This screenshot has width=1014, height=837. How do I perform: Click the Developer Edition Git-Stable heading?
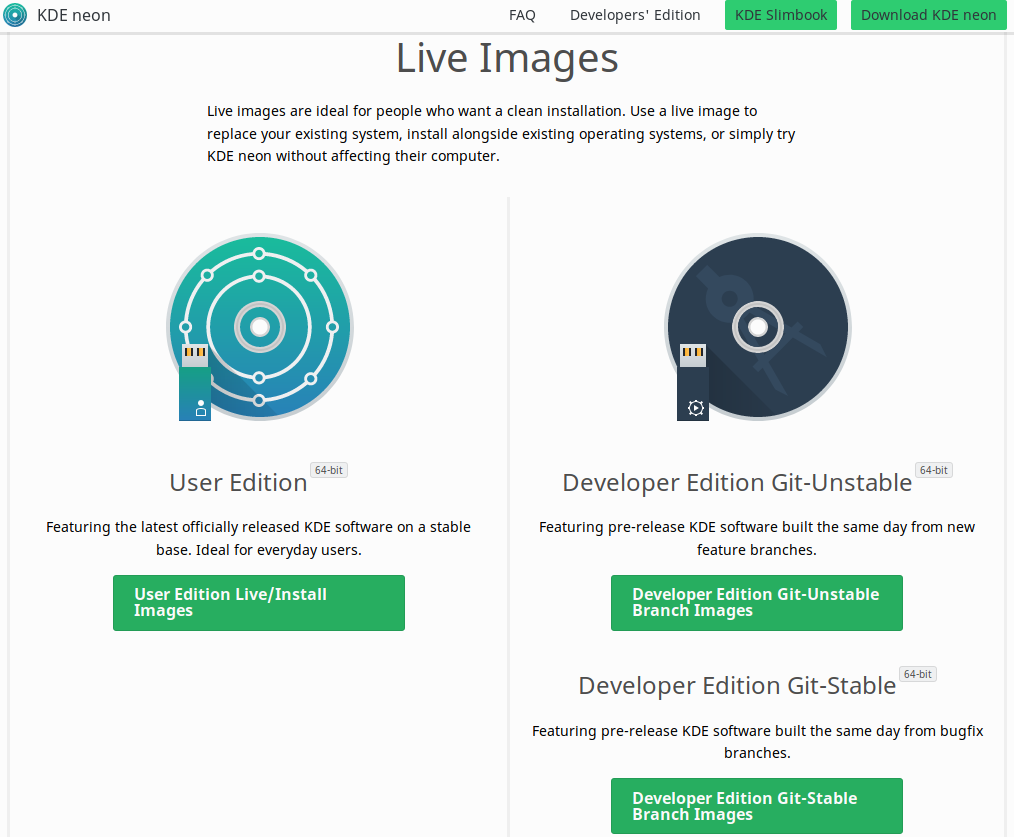(737, 686)
